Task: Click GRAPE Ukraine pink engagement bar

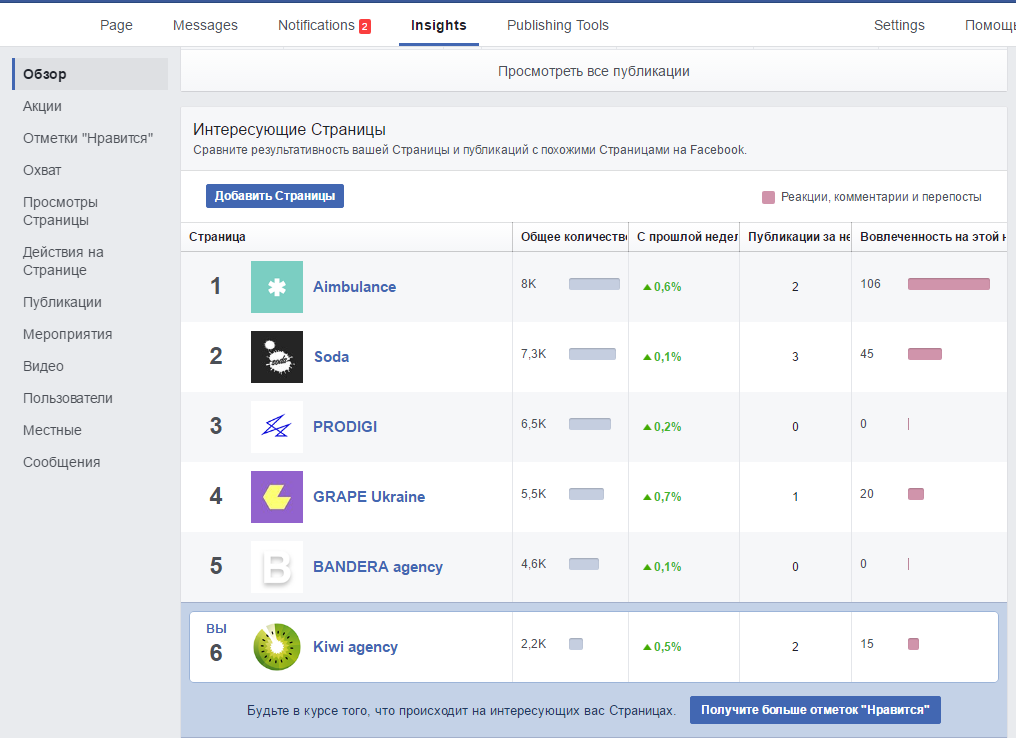Action: pyautogui.click(x=916, y=494)
